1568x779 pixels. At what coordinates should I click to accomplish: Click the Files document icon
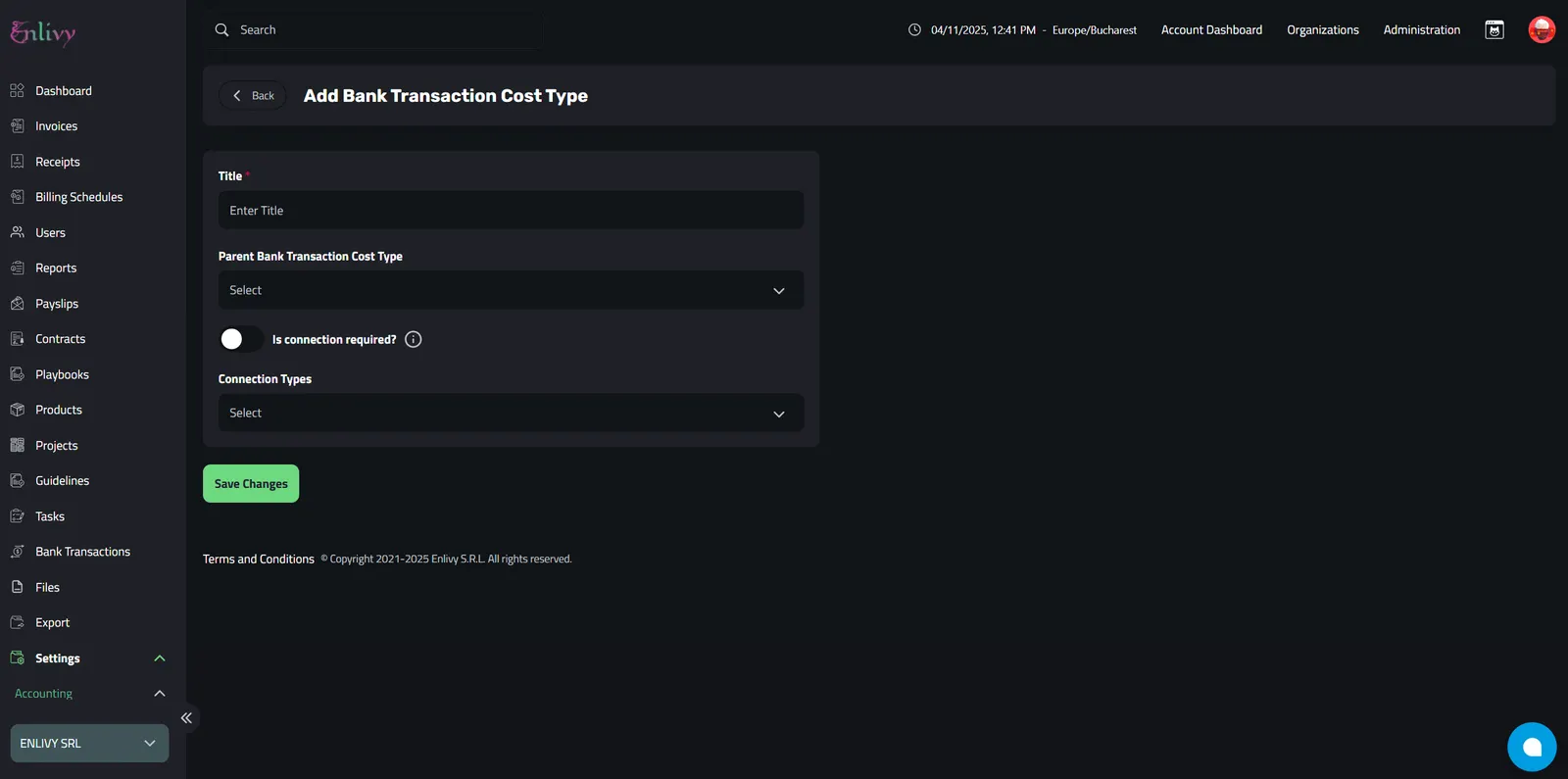tap(17, 587)
